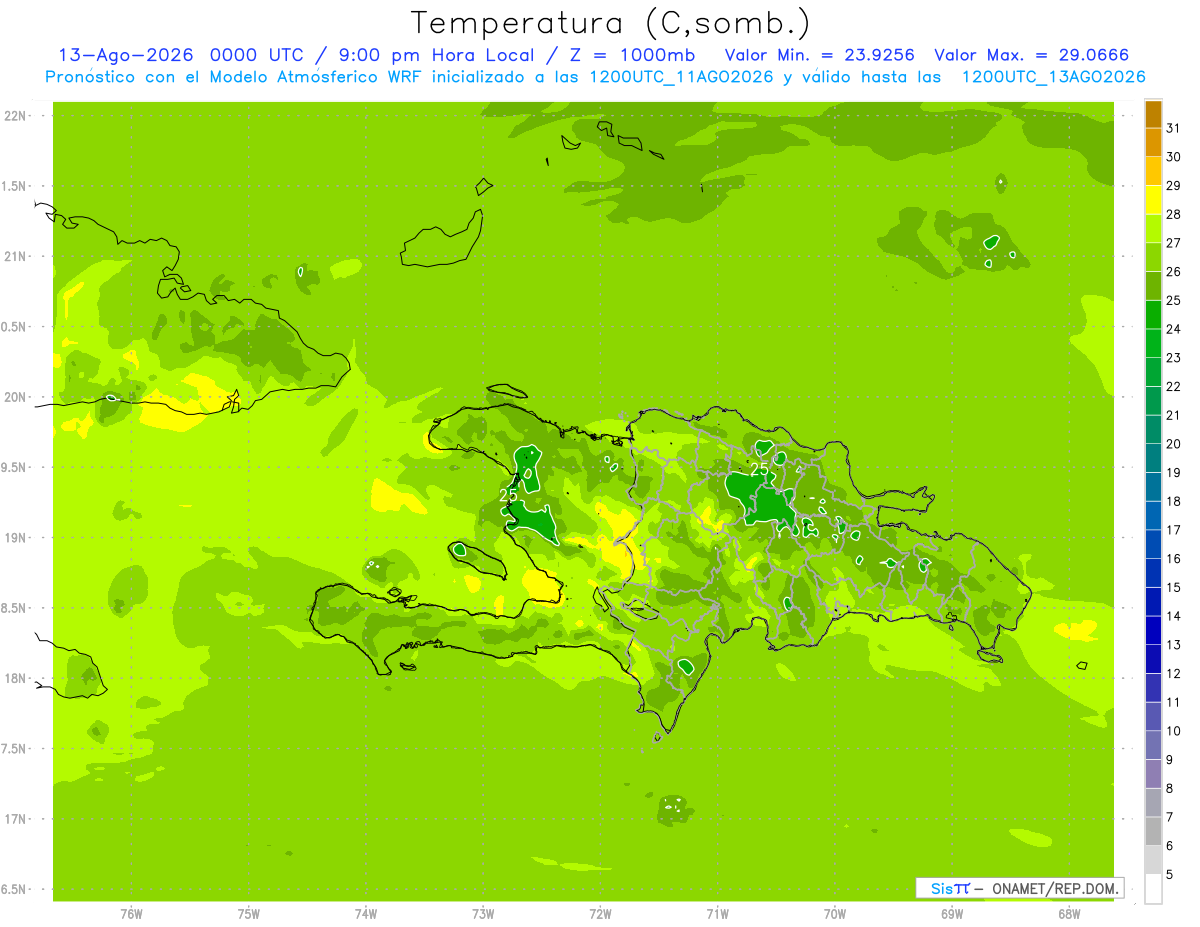Screen dimensions: 1200x927
Task: Click the "Sisπ" logo text
Action: [949, 888]
